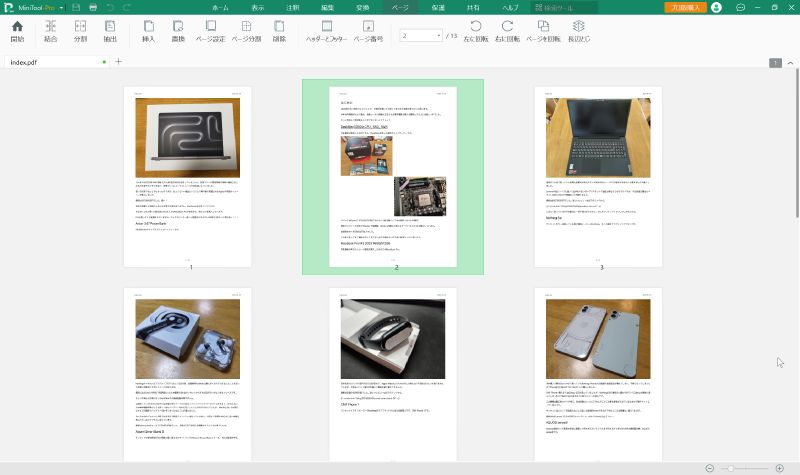Open the ホーム menu tab
Screen dimensions: 800x475
pyautogui.click(x=220, y=8)
